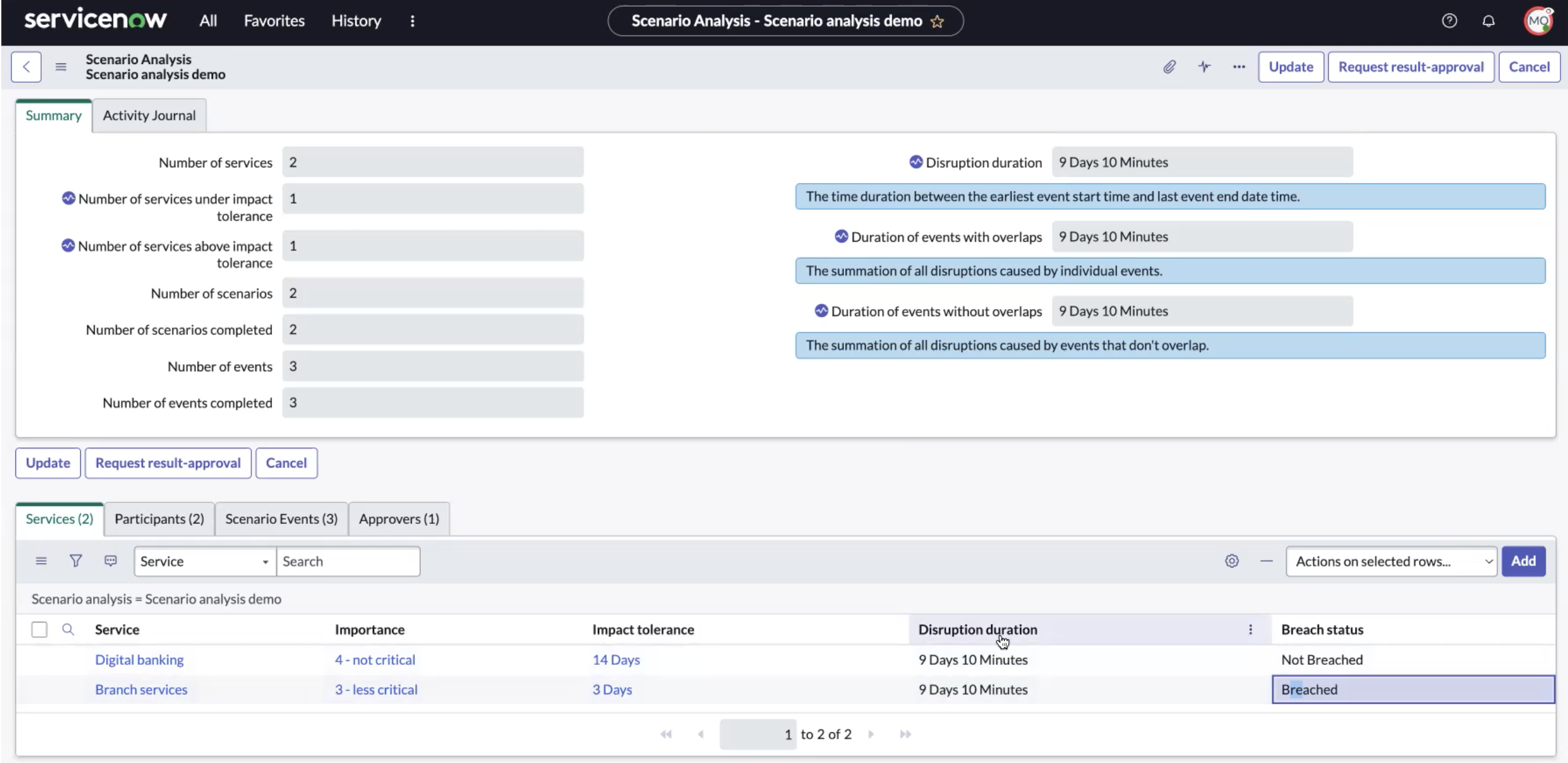This screenshot has height=763, width=1568.
Task: Collapse the related list with the minus icon
Action: click(x=1266, y=561)
